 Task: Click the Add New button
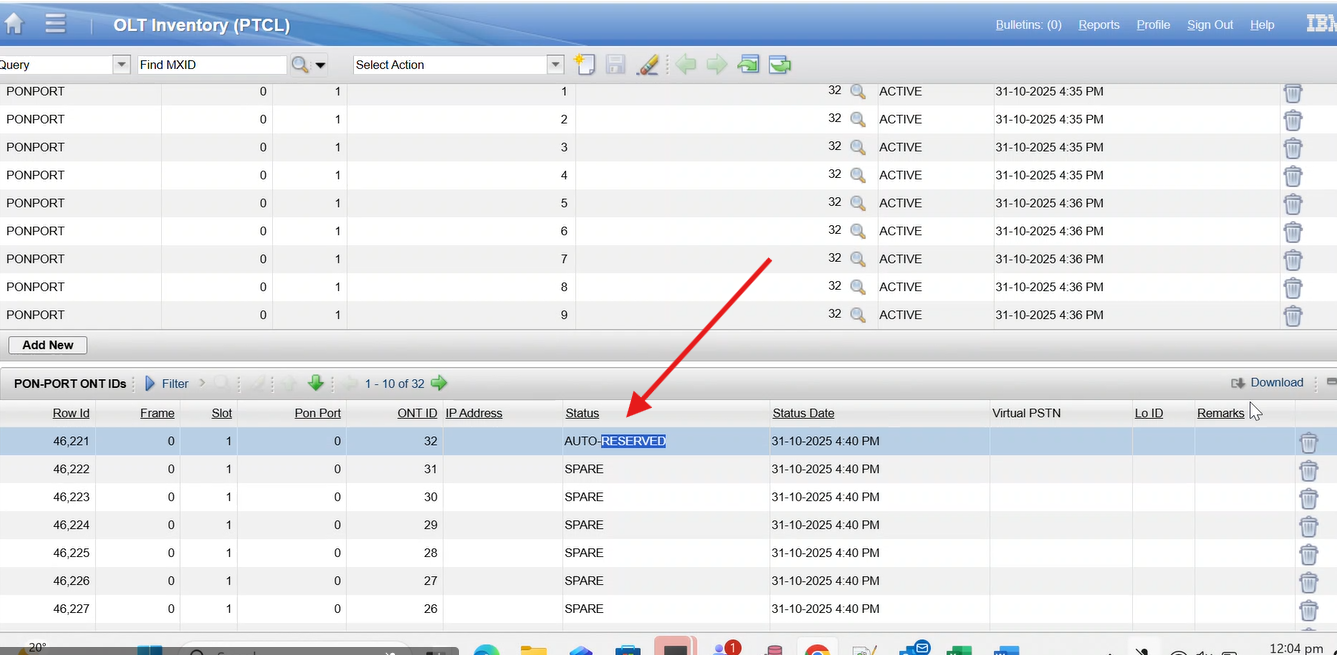(x=48, y=345)
